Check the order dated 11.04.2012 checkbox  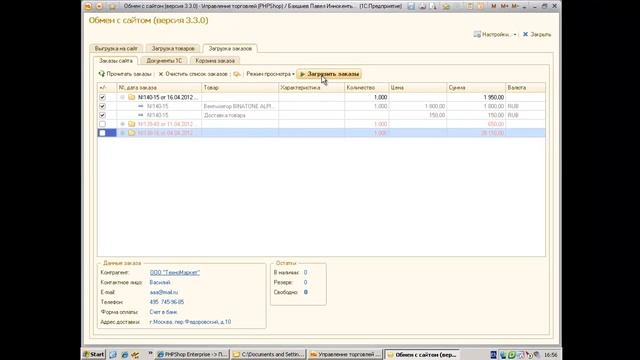point(102,124)
